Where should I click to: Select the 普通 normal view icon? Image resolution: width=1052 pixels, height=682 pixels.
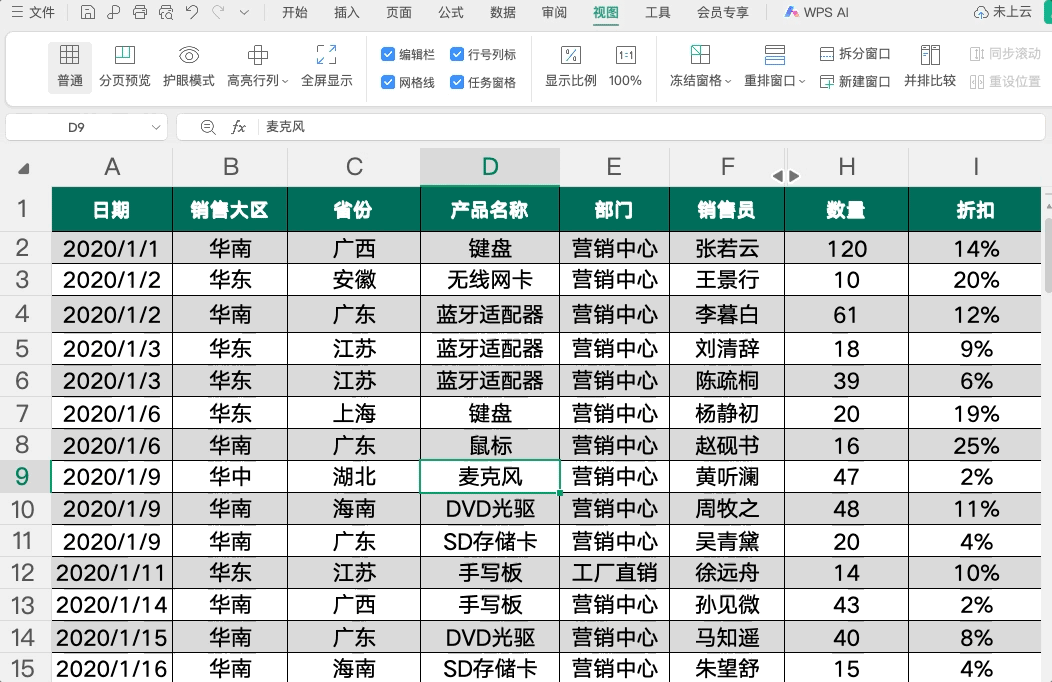tap(70, 66)
